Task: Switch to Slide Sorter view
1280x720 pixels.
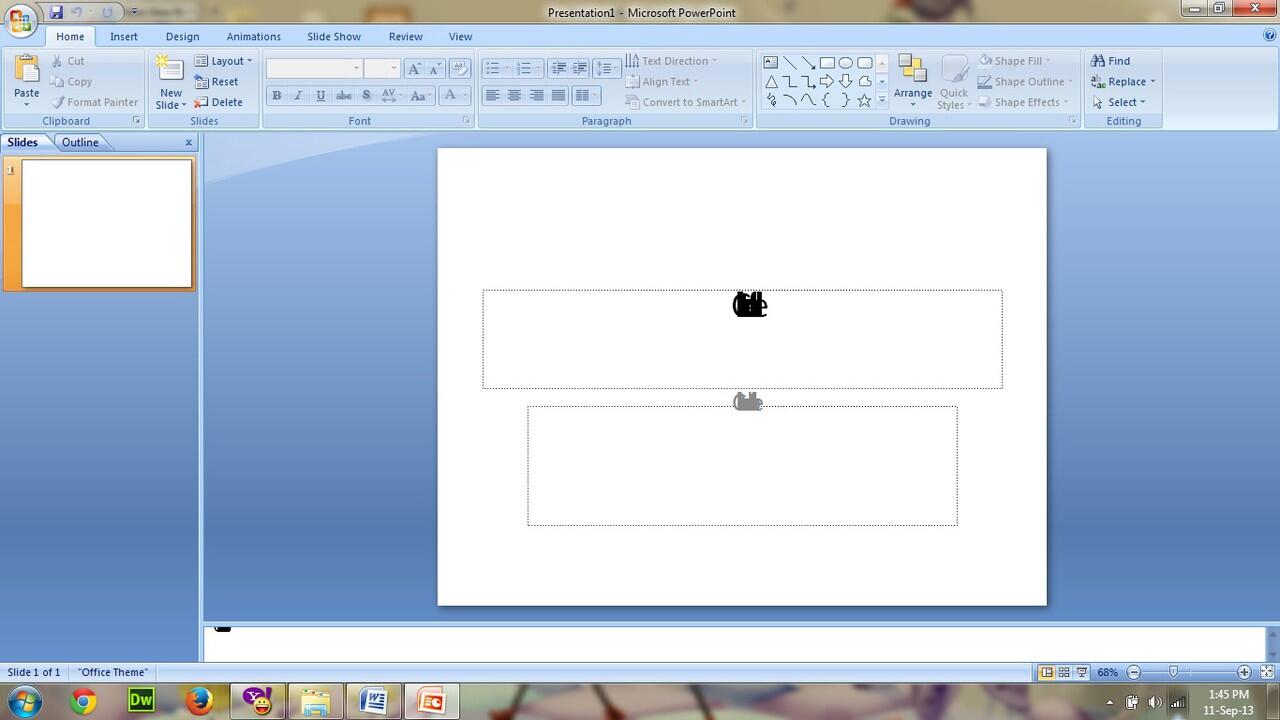Action: coord(1064,673)
